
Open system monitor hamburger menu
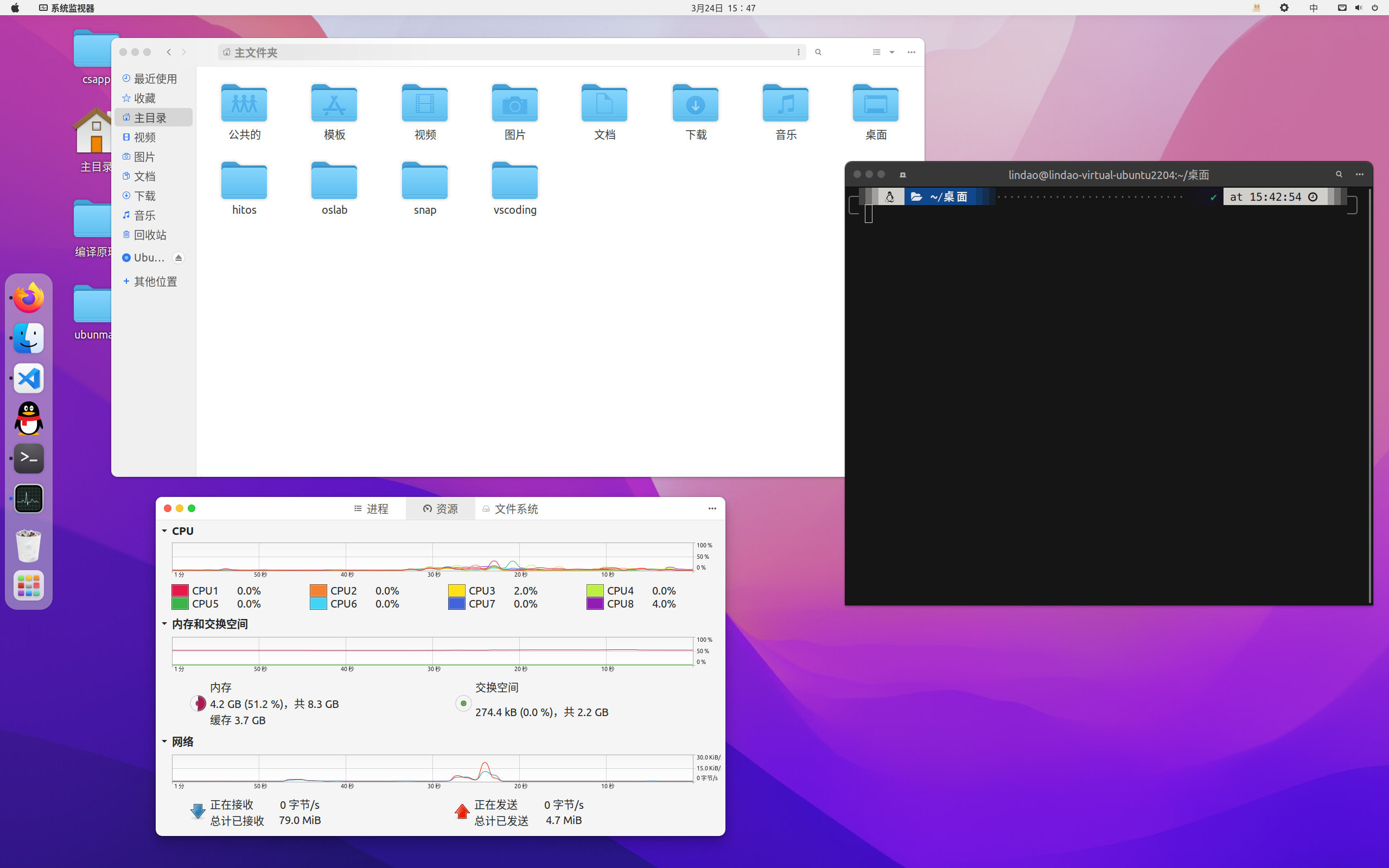click(712, 509)
